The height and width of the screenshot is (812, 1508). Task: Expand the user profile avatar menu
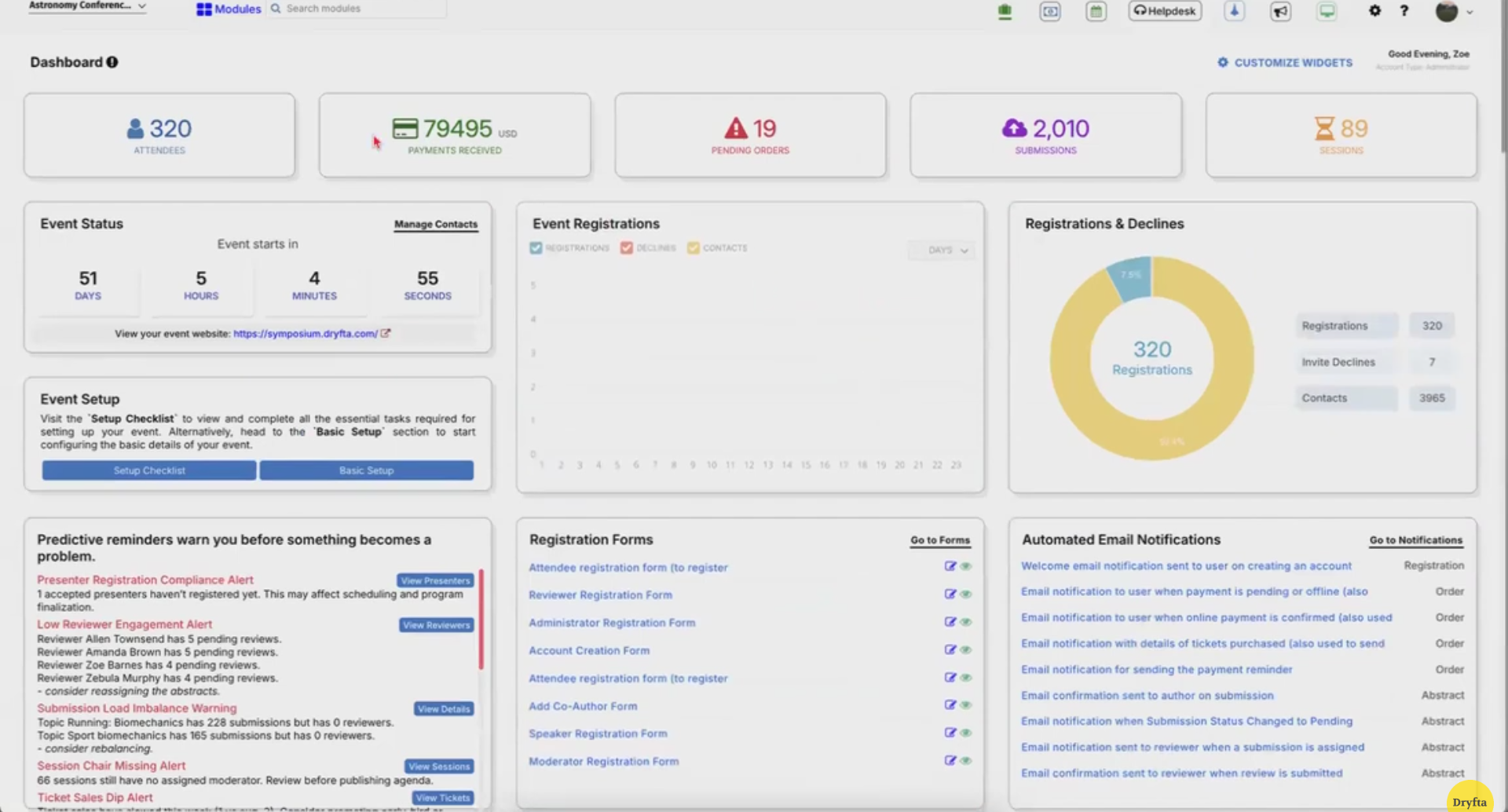1453,12
